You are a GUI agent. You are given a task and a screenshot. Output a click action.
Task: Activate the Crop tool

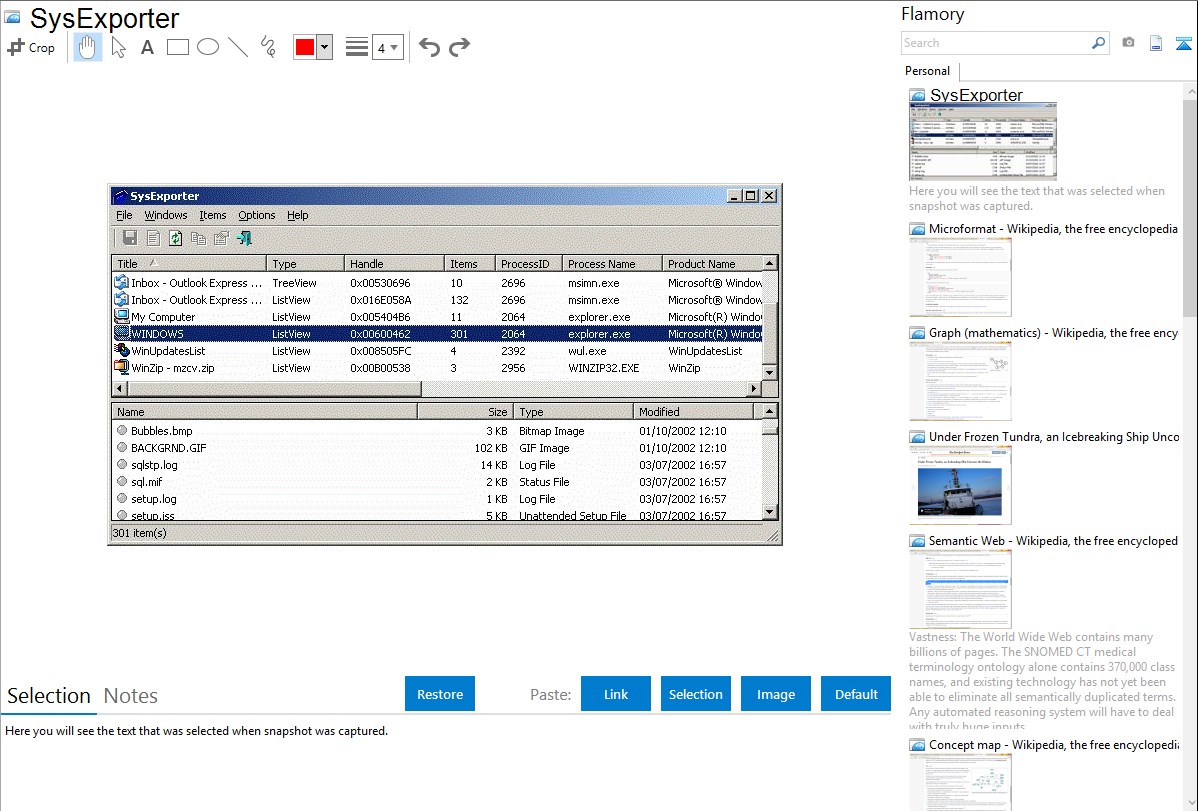(x=31, y=47)
